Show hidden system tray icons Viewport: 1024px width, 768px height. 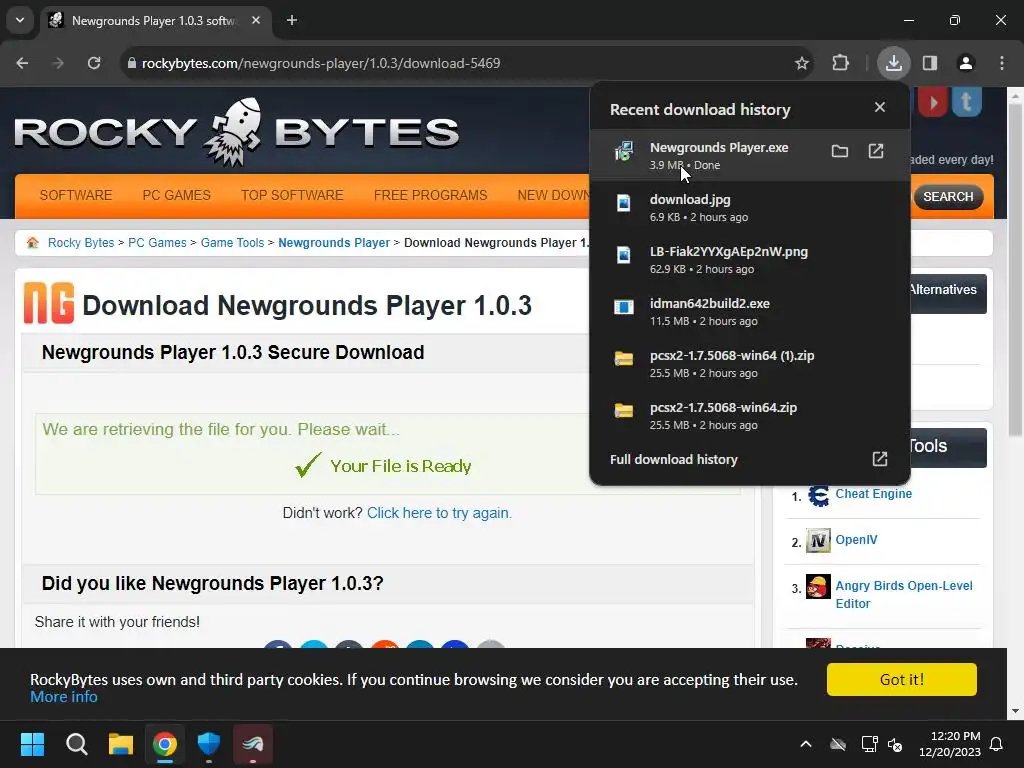tap(806, 744)
